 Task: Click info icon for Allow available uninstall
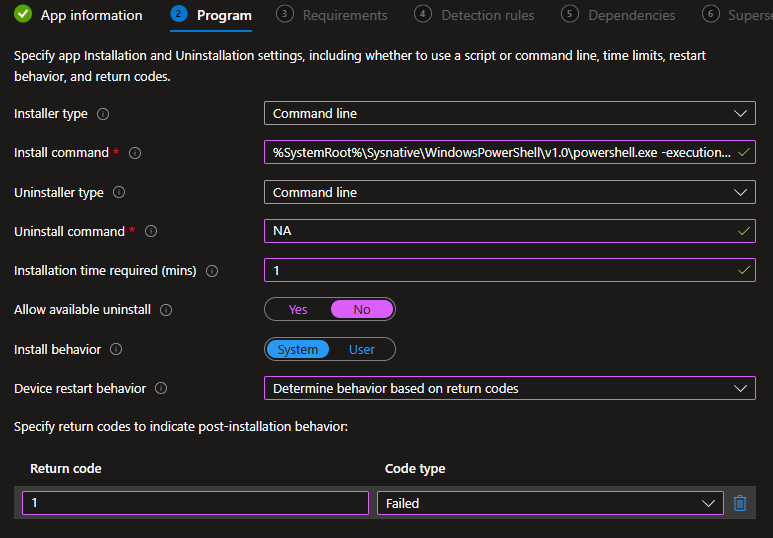coord(166,310)
